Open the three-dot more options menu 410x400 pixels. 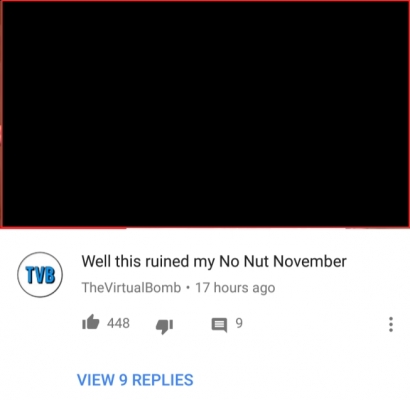tap(391, 324)
